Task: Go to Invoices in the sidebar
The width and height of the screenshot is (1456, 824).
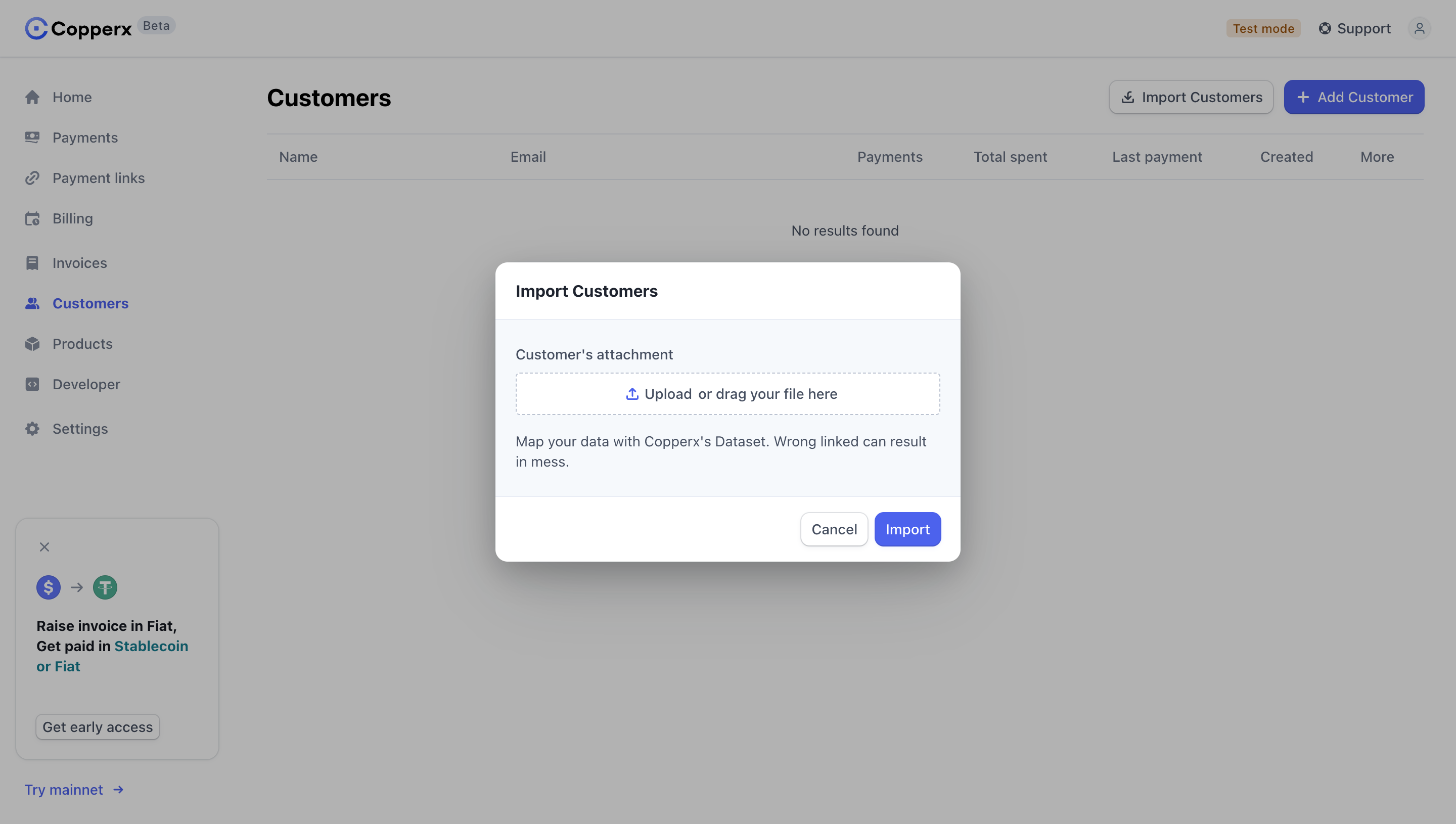Action: [x=79, y=263]
